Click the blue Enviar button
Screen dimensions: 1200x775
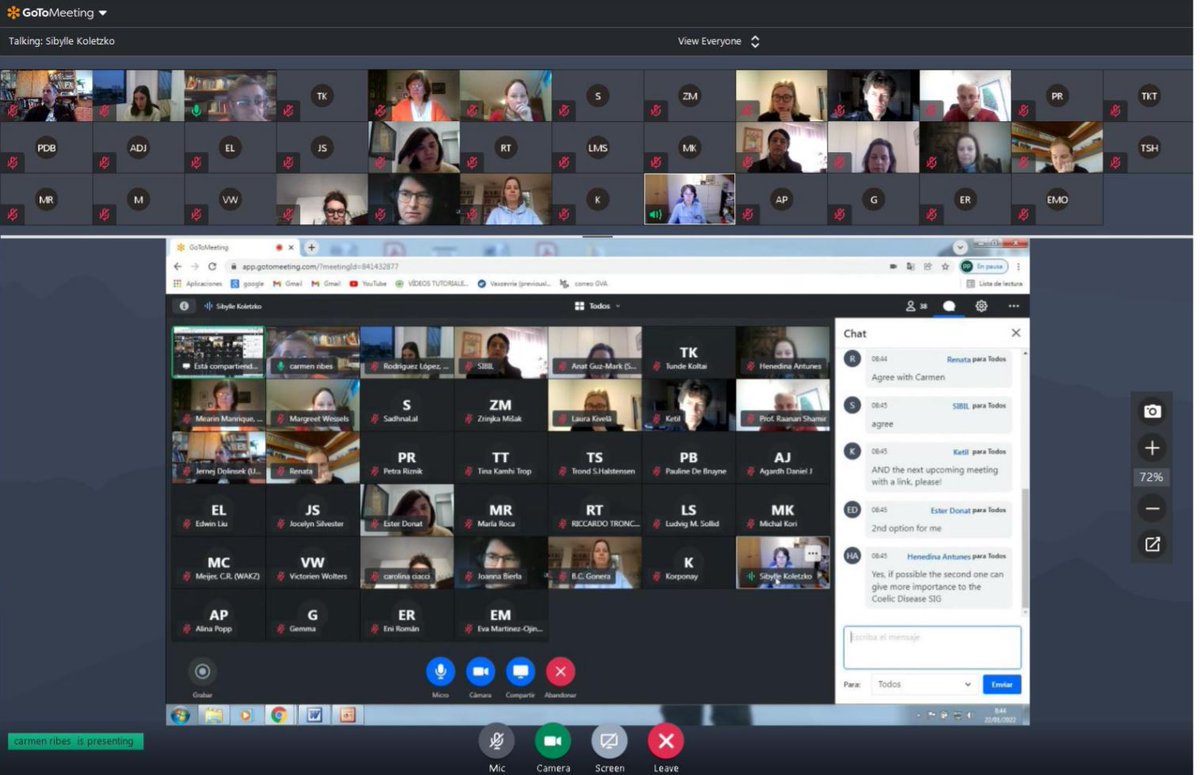point(1002,684)
